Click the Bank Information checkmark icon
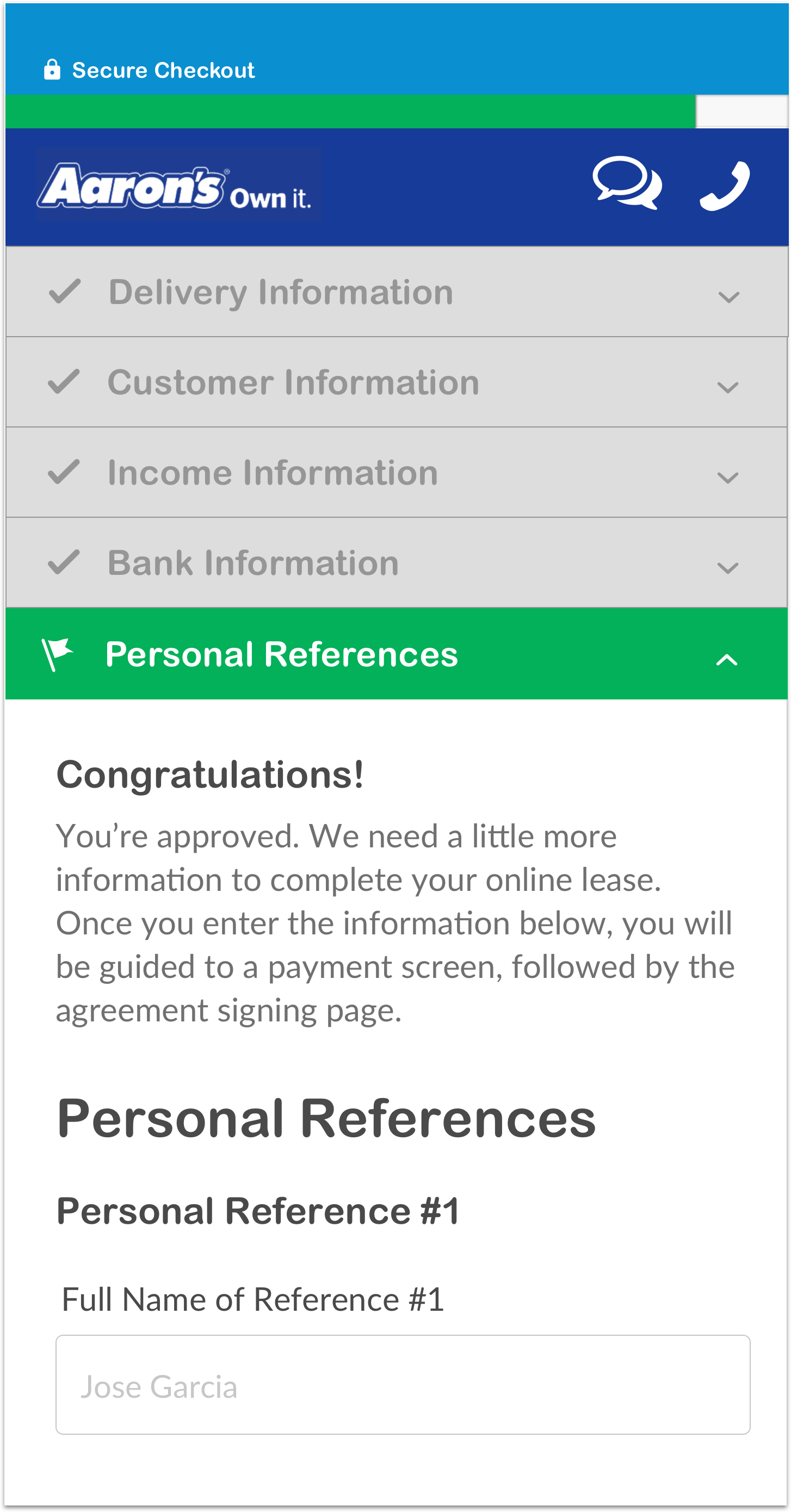 click(x=64, y=562)
